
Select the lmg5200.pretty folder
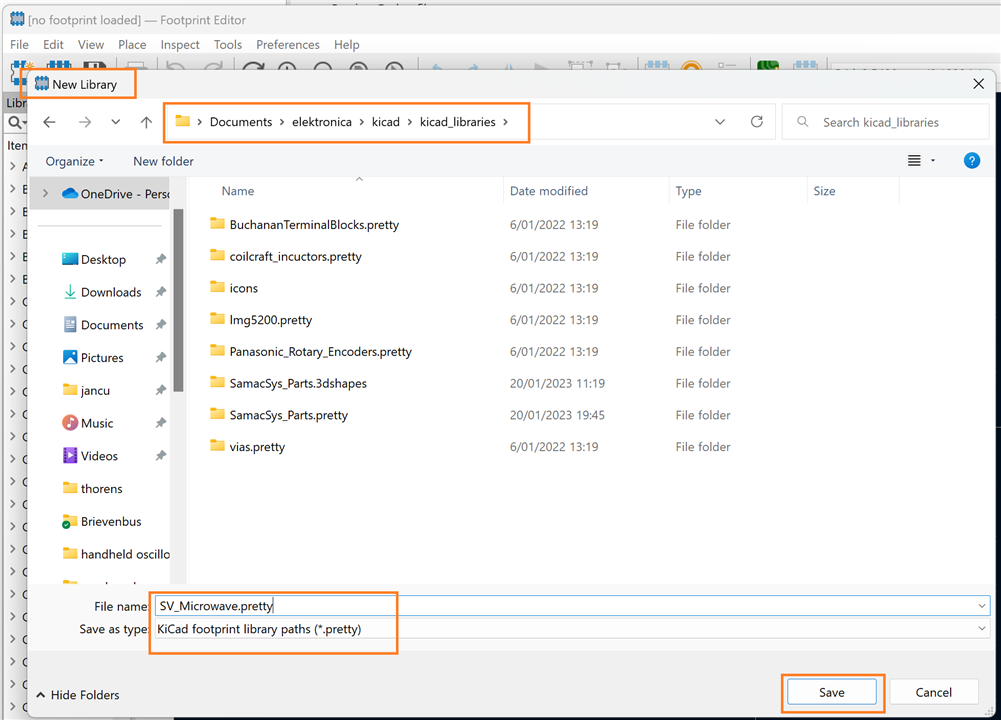coord(261,320)
